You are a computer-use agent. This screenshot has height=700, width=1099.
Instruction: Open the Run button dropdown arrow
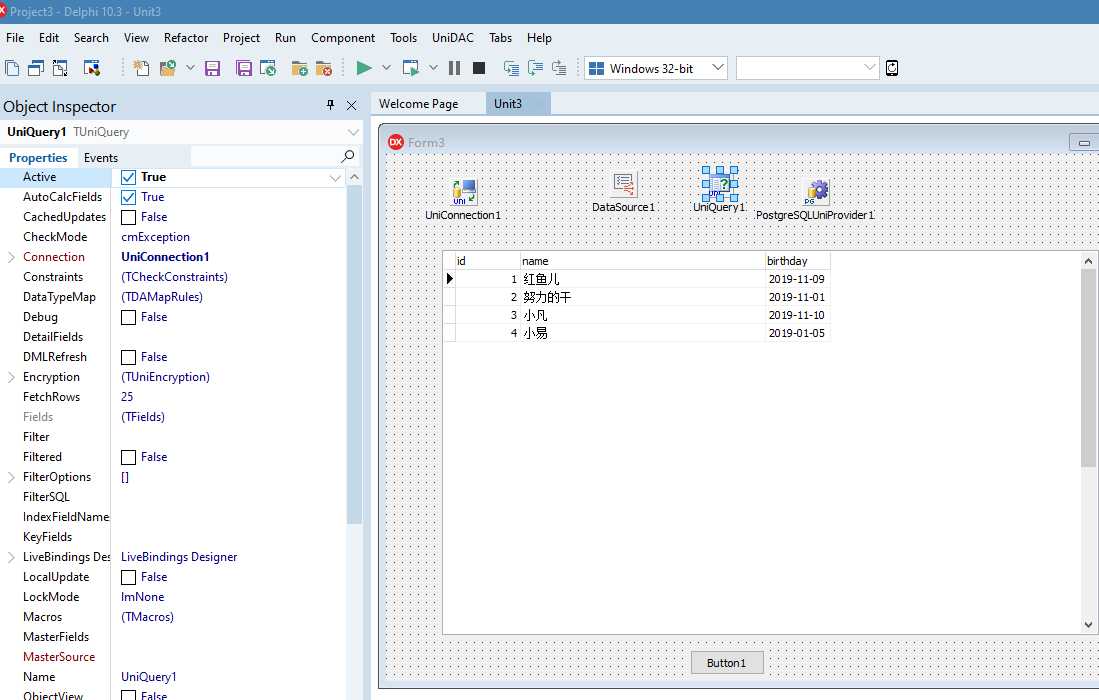385,68
